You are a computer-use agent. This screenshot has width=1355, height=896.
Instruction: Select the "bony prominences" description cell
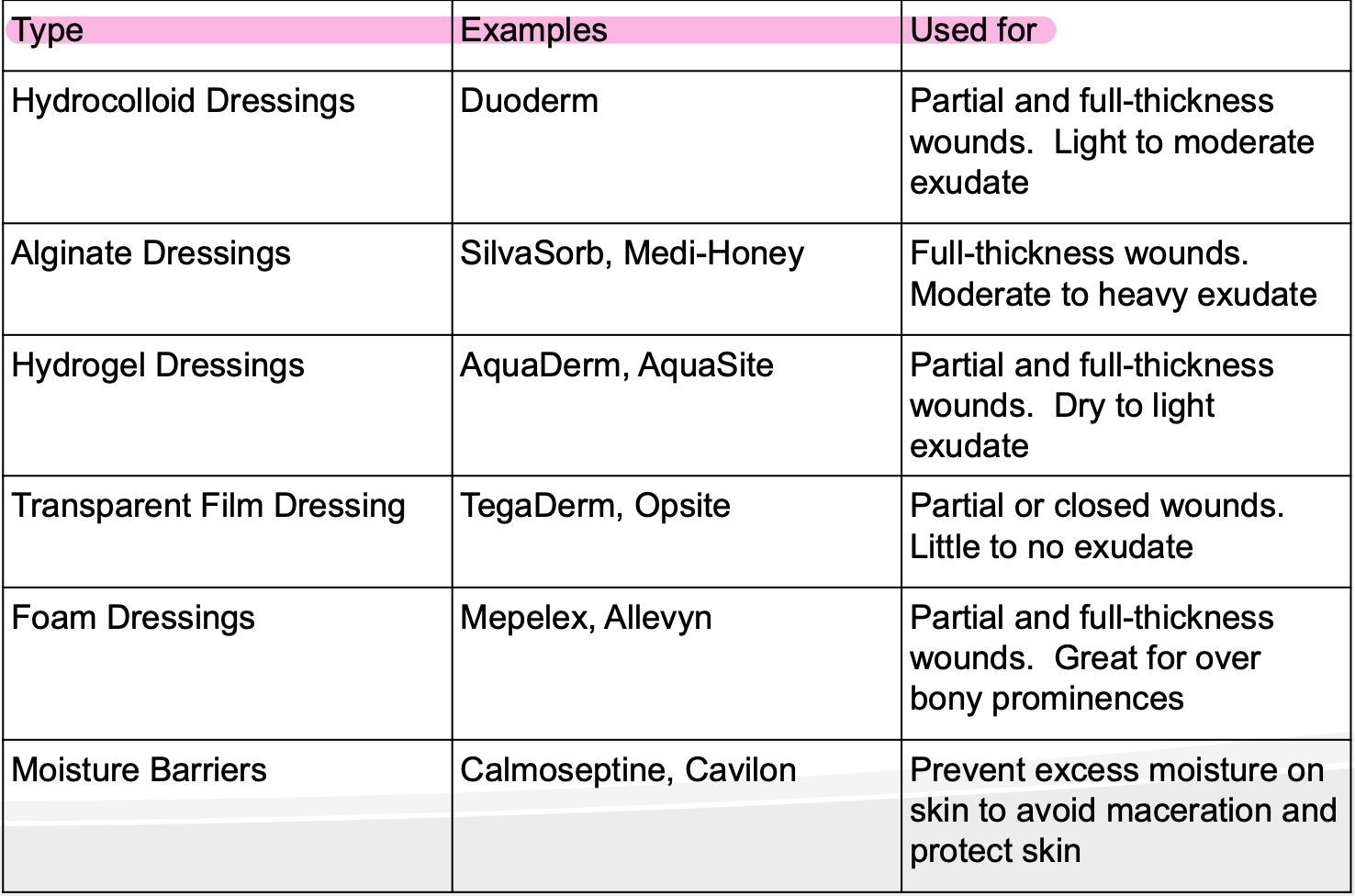1047,699
